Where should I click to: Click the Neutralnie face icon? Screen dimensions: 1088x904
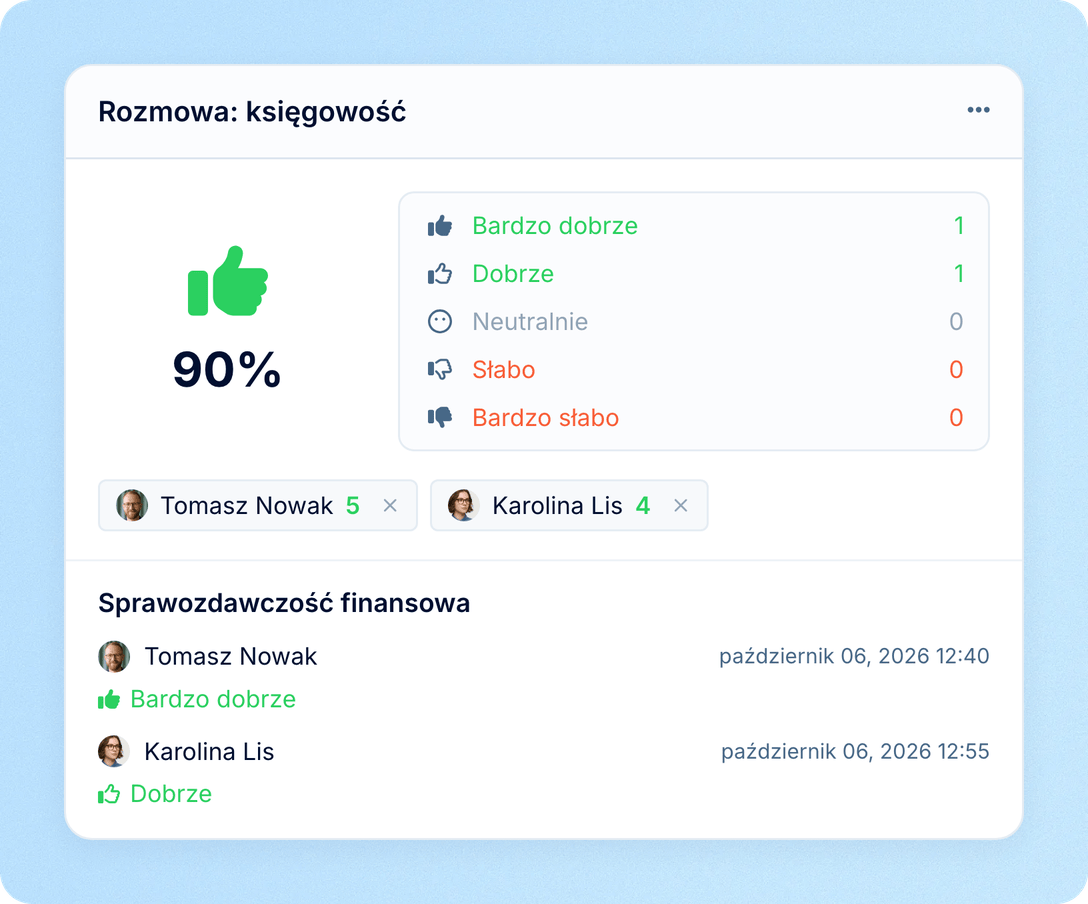[x=440, y=321]
